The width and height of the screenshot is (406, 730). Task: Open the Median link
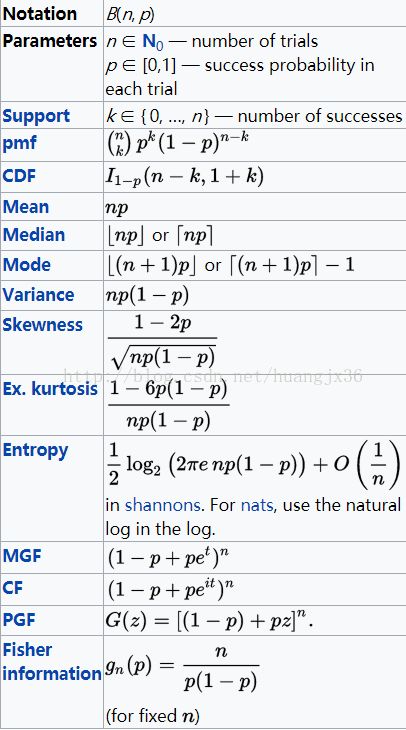[x=34, y=235]
